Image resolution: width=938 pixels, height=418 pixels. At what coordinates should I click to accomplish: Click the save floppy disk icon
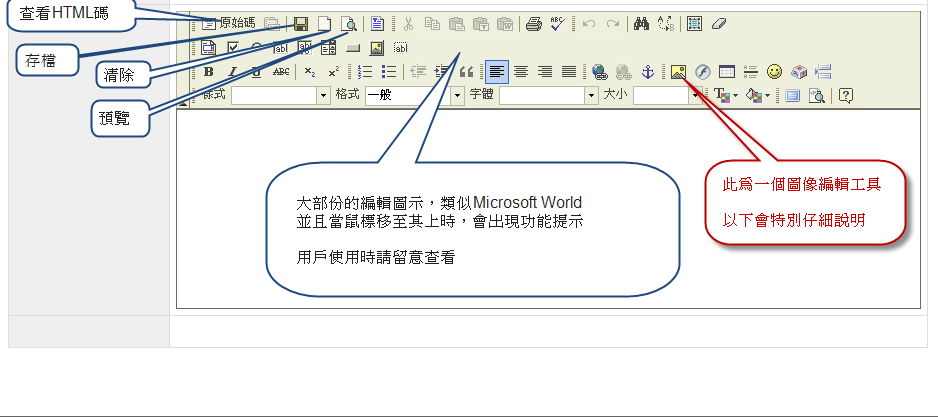(301, 22)
